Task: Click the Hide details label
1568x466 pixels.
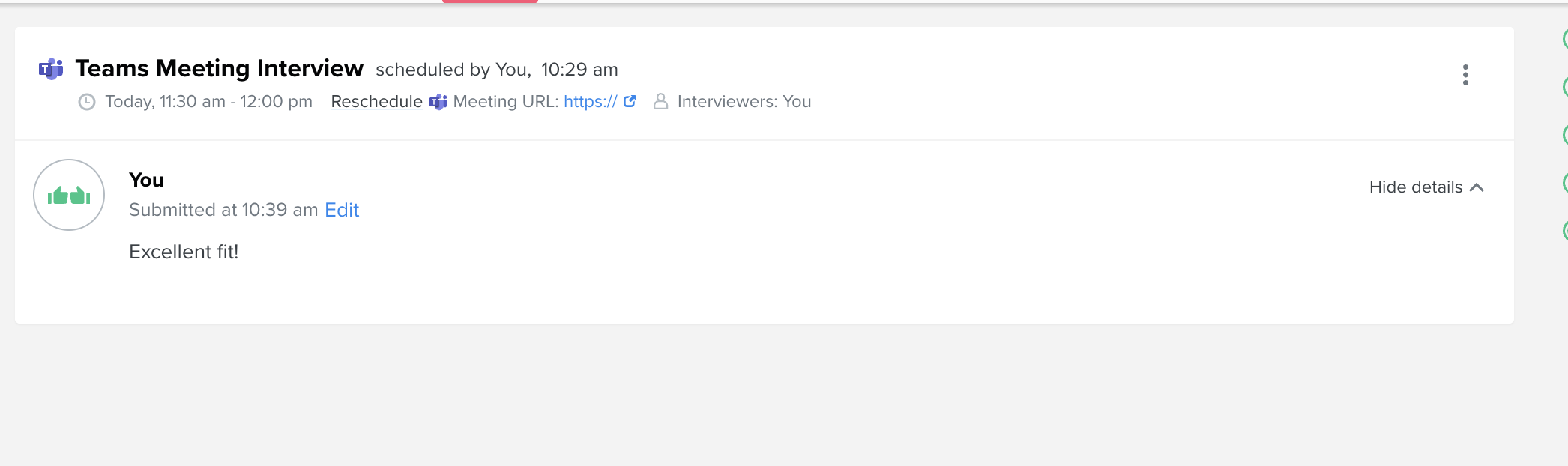Action: coord(1416,187)
